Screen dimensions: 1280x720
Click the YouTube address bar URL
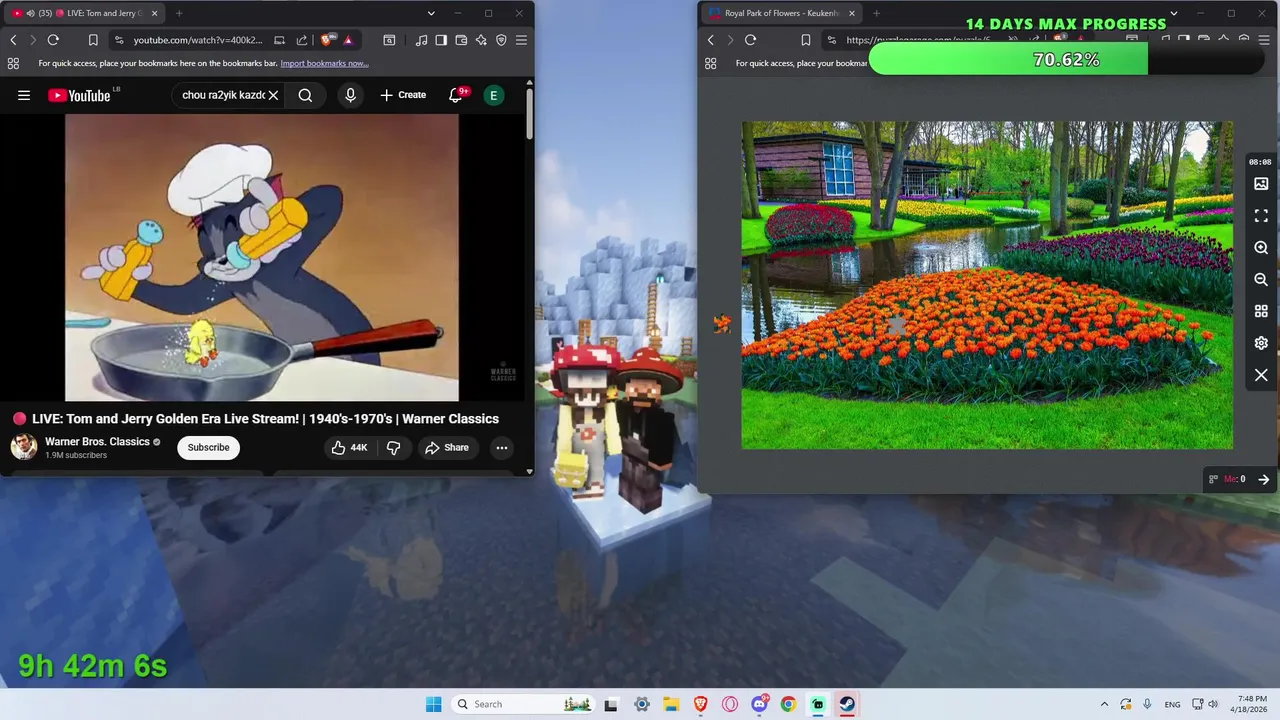(198, 40)
